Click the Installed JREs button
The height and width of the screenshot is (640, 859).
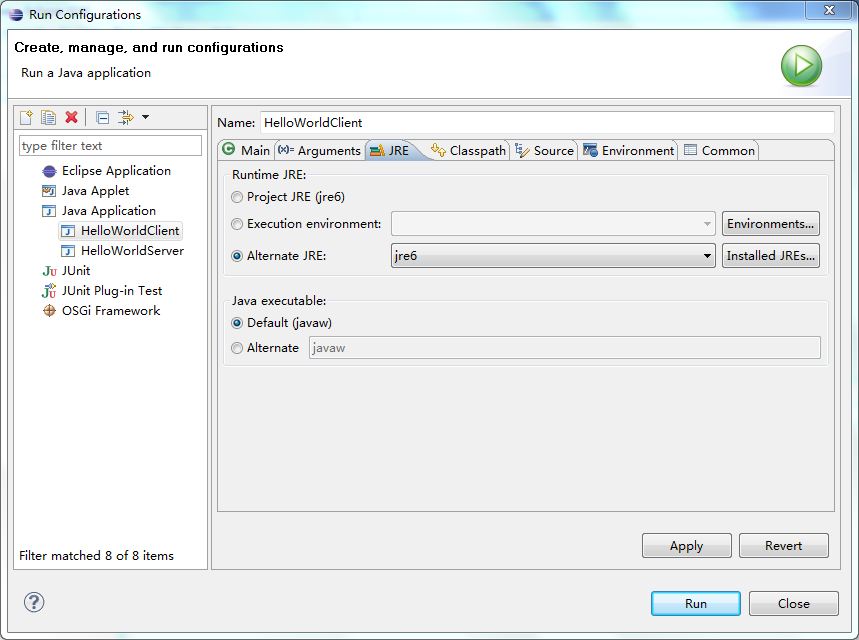click(x=771, y=256)
